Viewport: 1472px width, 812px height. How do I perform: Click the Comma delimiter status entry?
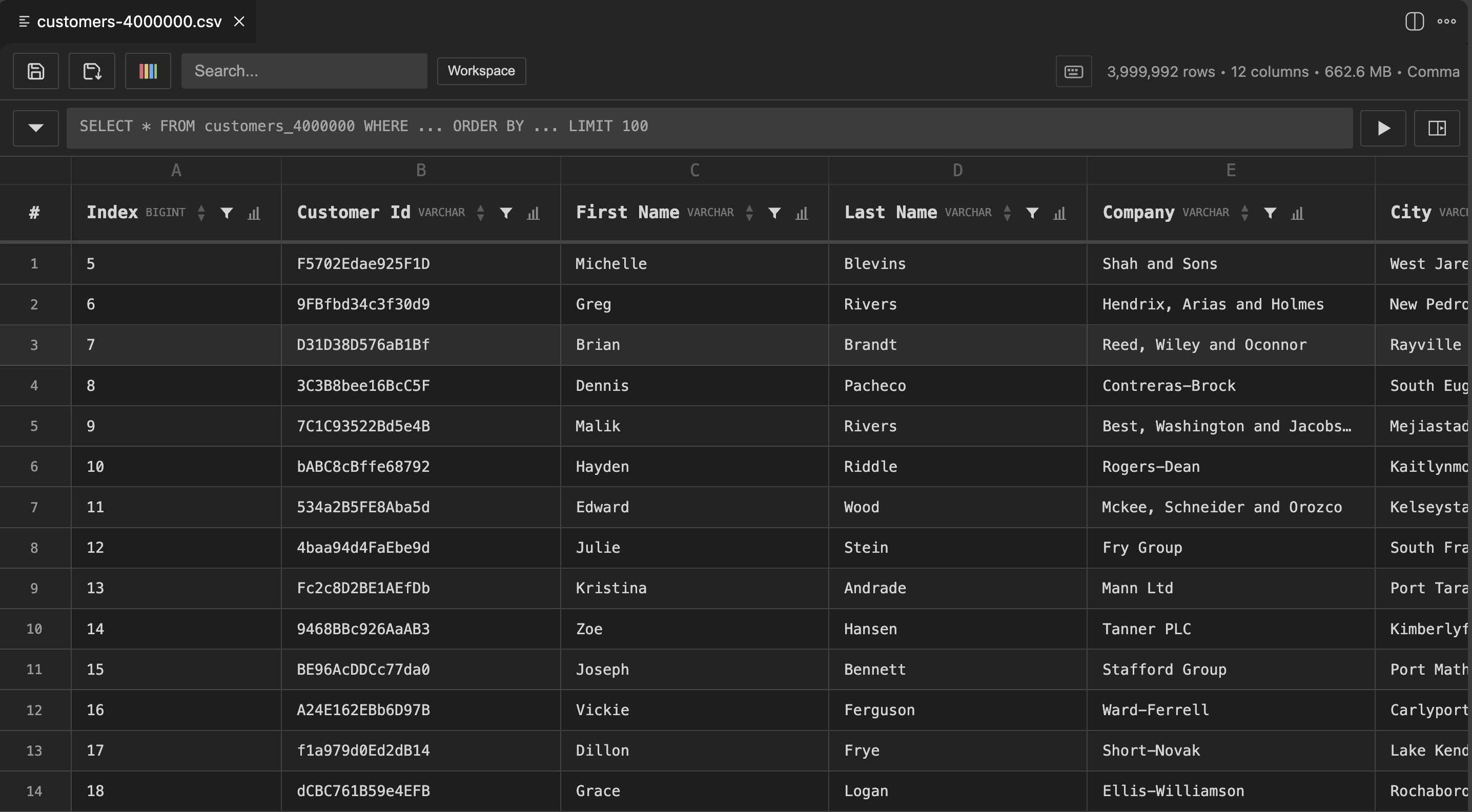tap(1433, 71)
